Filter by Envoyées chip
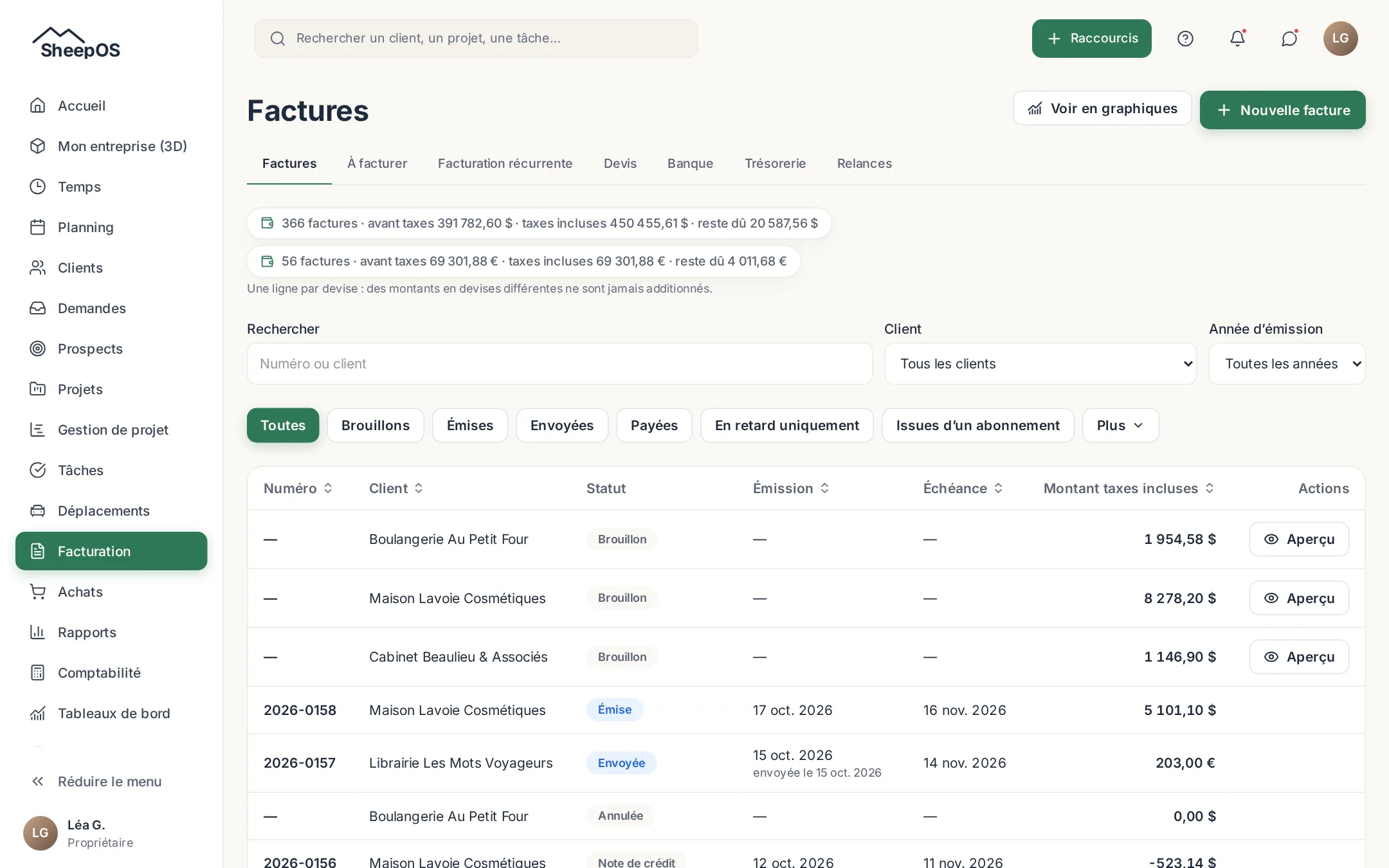Image resolution: width=1389 pixels, height=868 pixels. coord(562,425)
